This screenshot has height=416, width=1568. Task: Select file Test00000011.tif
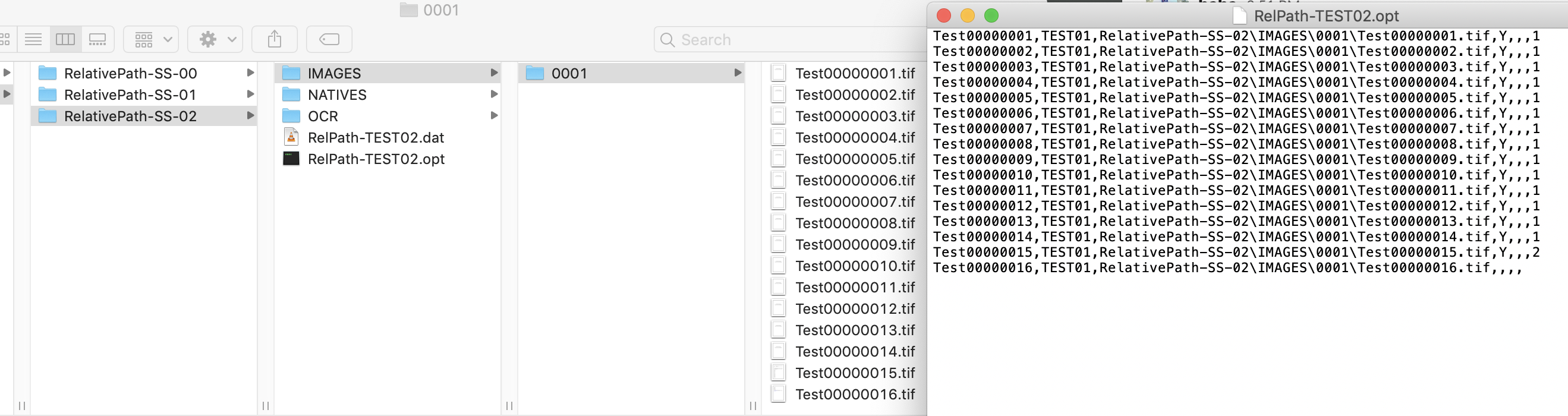pyautogui.click(x=855, y=287)
